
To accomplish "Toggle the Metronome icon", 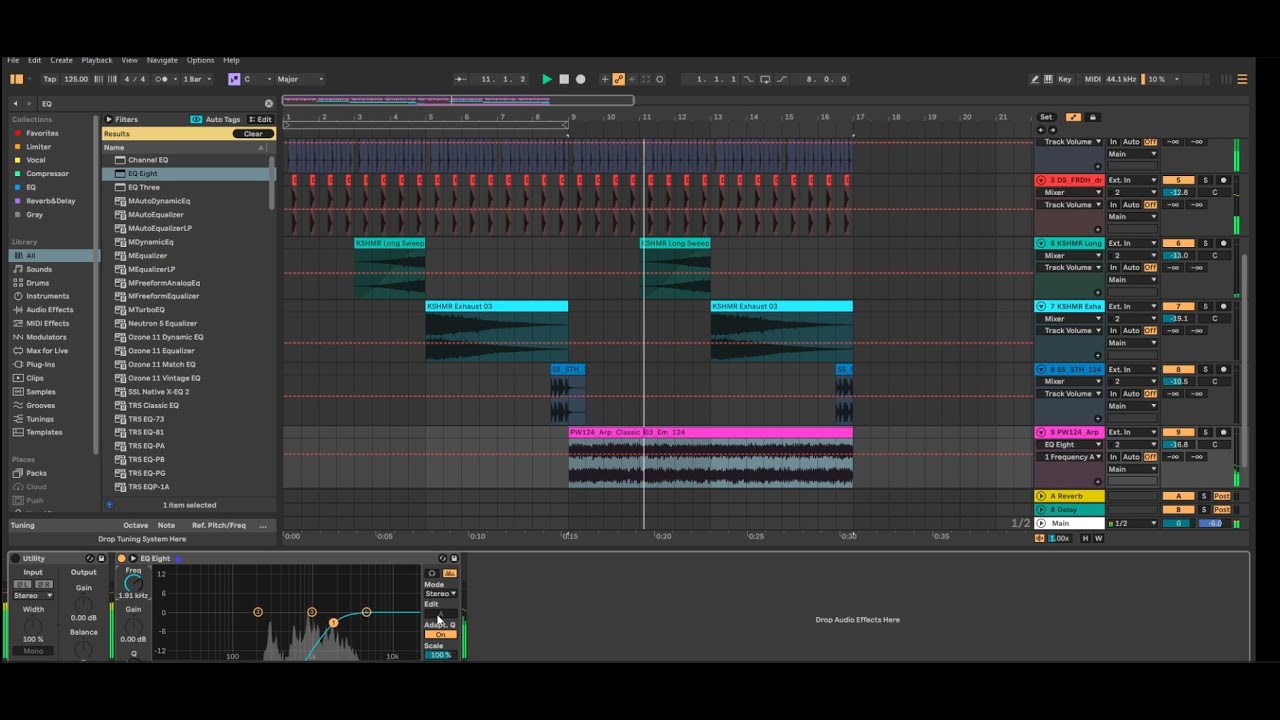I will point(162,79).
